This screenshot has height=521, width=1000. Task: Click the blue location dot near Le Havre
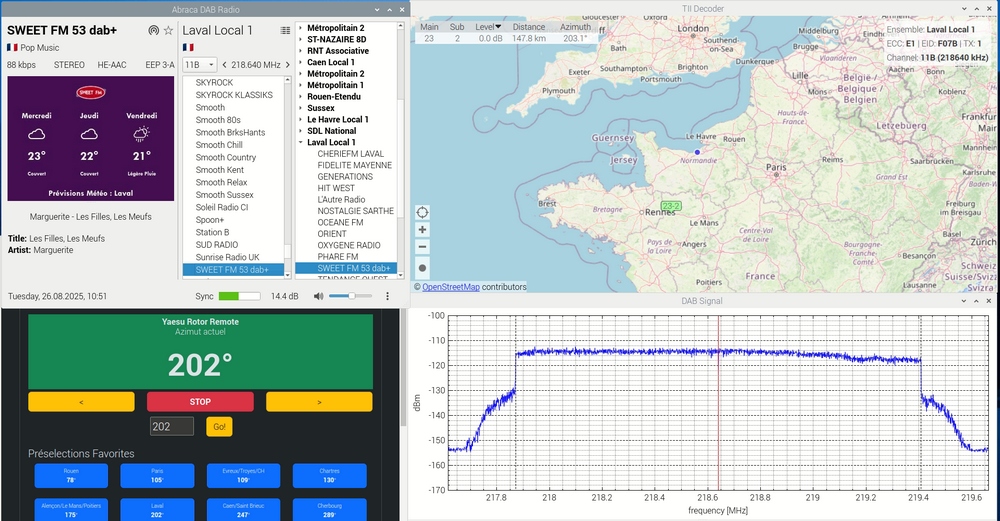[697, 152]
